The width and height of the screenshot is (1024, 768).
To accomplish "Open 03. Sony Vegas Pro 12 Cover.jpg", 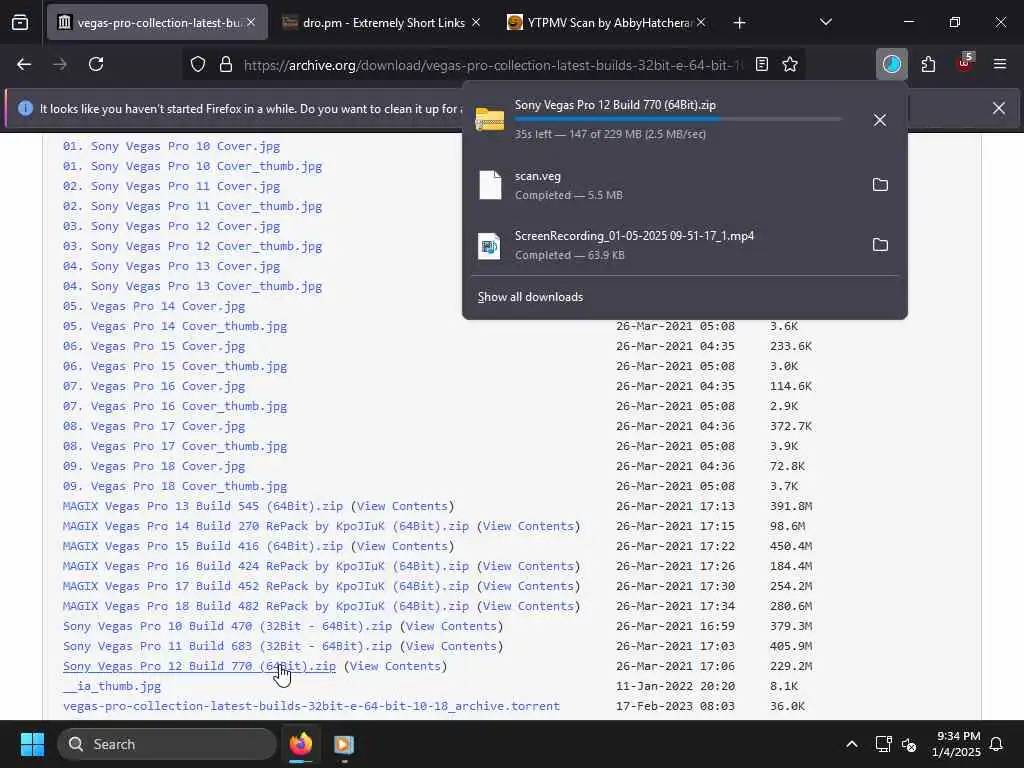I will tap(171, 227).
